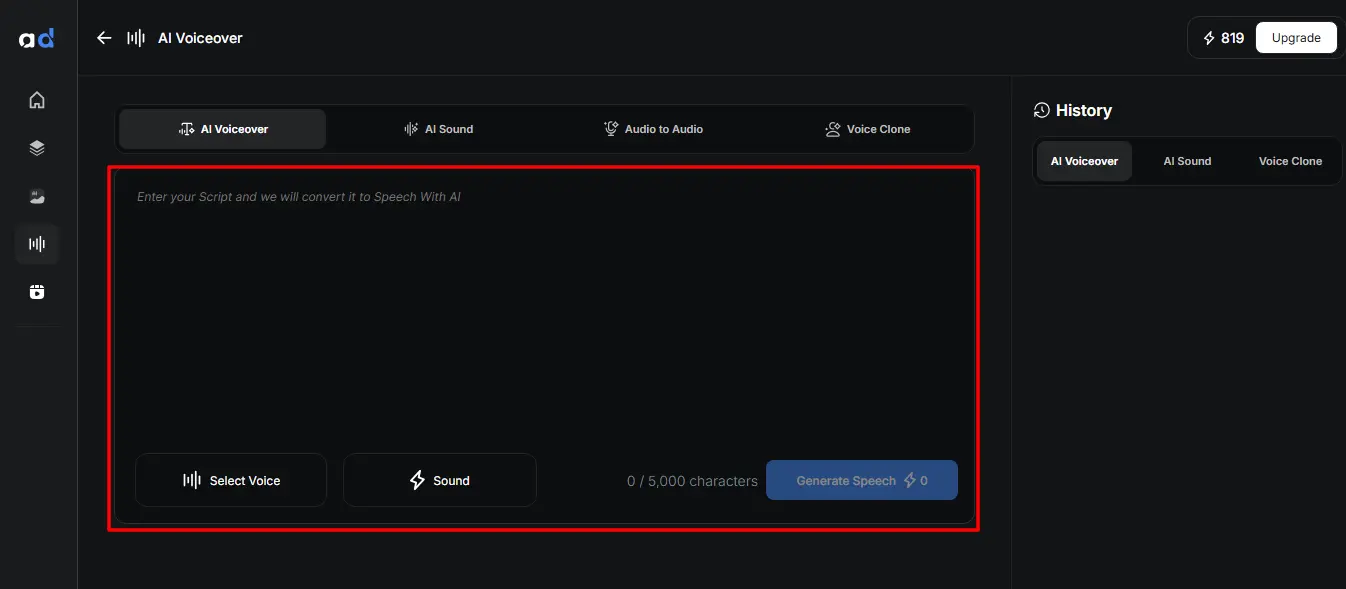Screen dimensions: 1346x589
Task: Open the AI image icon in sidebar
Action: click(37, 196)
